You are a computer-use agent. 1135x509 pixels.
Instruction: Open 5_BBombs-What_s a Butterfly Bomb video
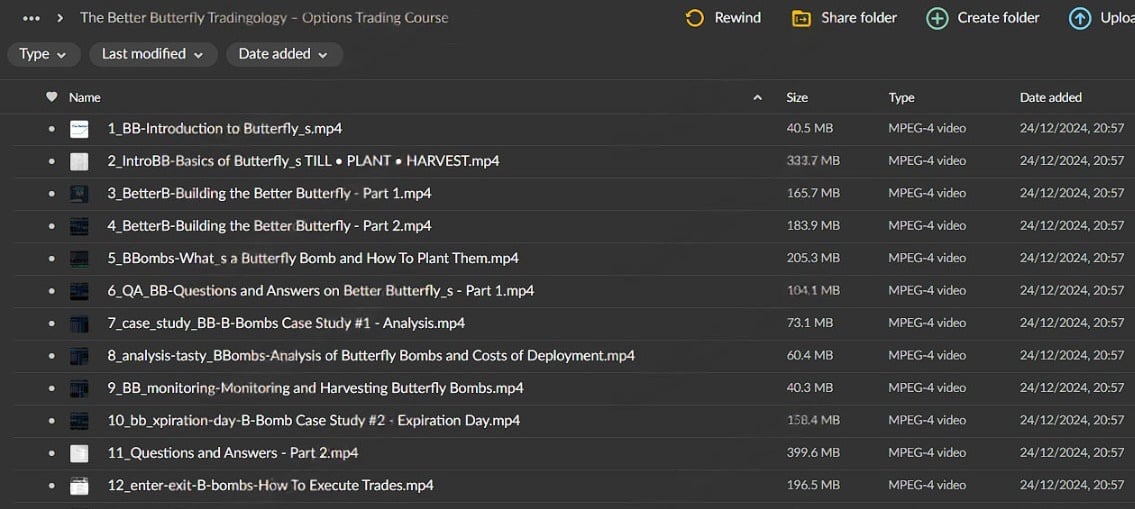pos(312,258)
